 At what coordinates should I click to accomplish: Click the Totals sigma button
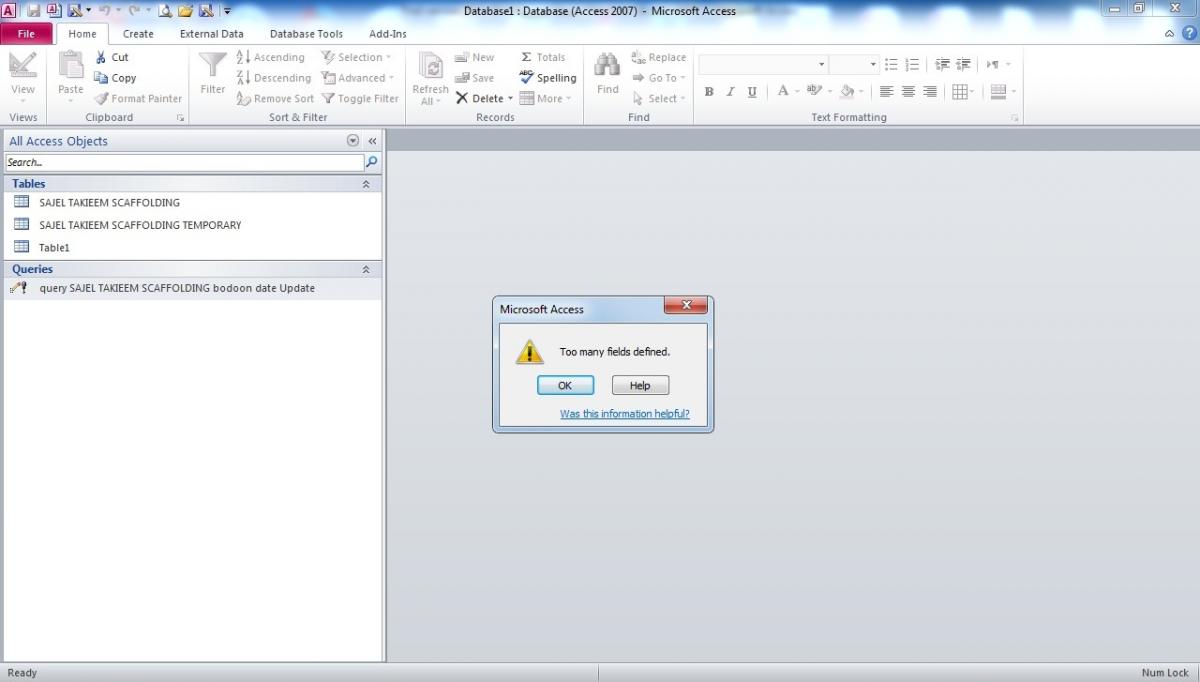[x=543, y=57]
